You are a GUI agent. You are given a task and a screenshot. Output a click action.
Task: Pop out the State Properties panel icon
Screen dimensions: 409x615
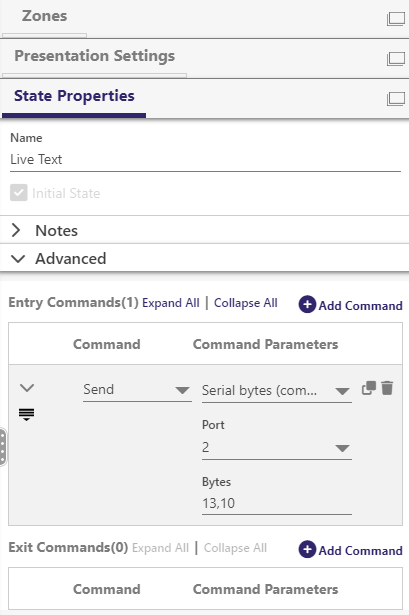click(396, 99)
